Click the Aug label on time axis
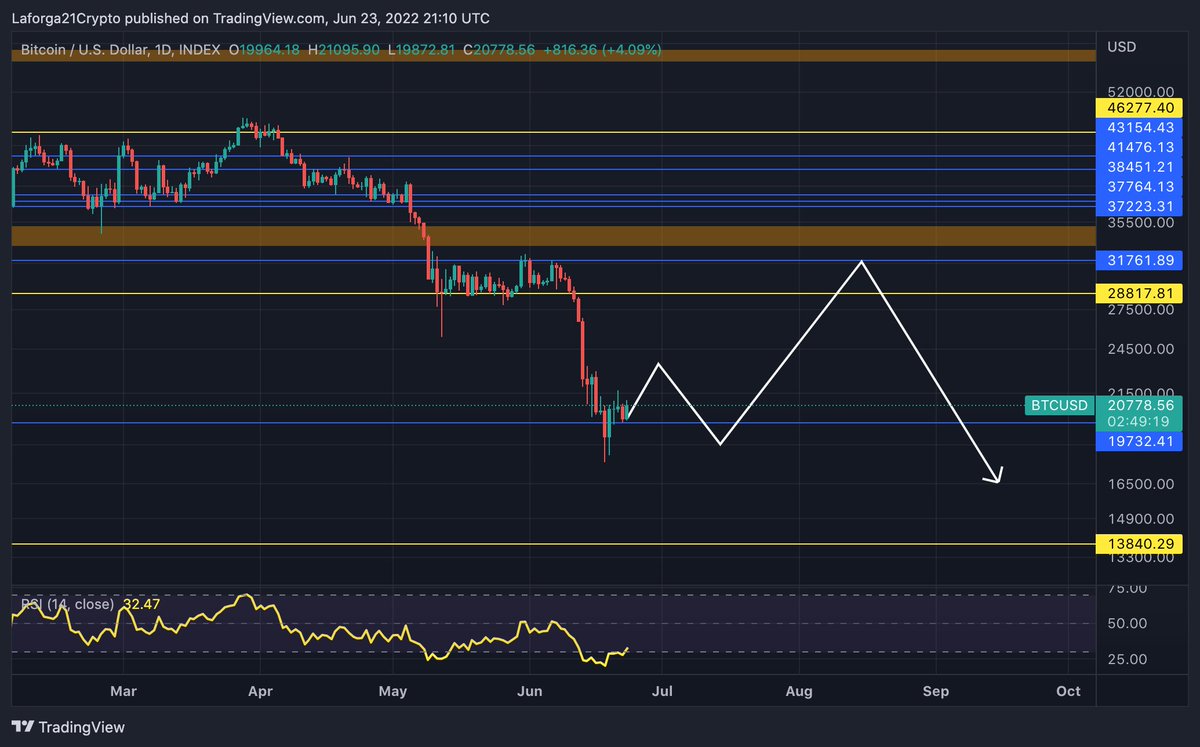Viewport: 1200px width, 747px height. [798, 690]
